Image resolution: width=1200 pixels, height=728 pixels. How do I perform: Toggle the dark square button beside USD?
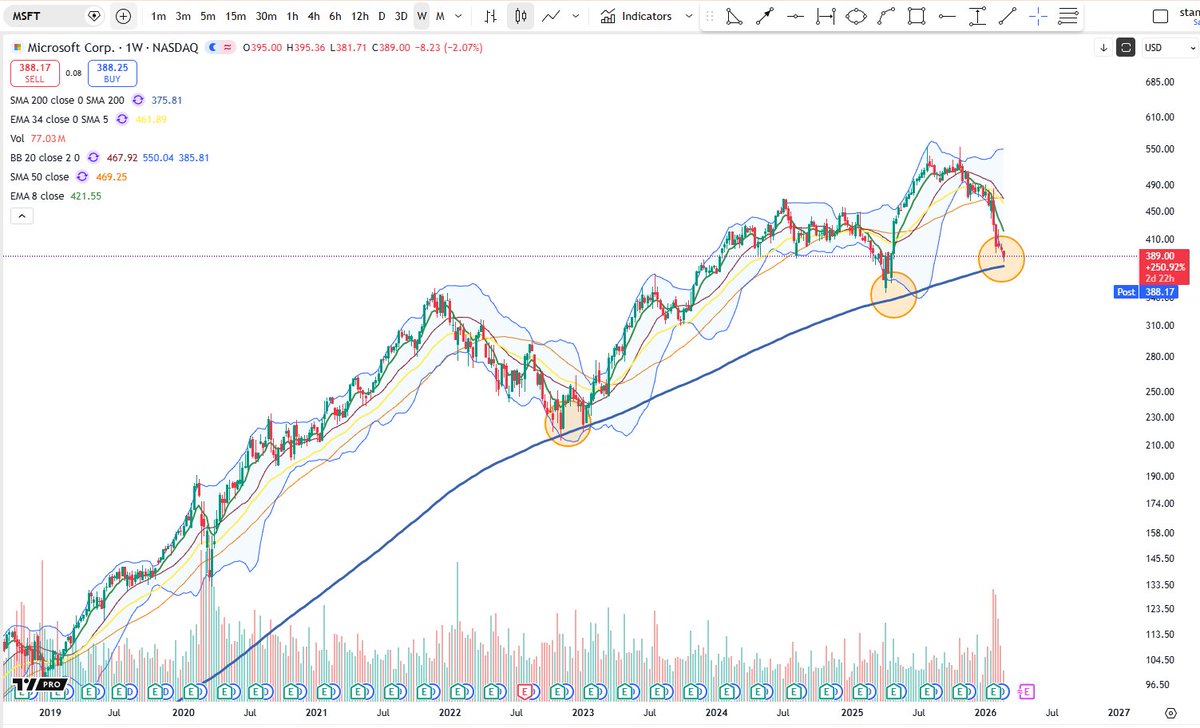pos(1126,47)
